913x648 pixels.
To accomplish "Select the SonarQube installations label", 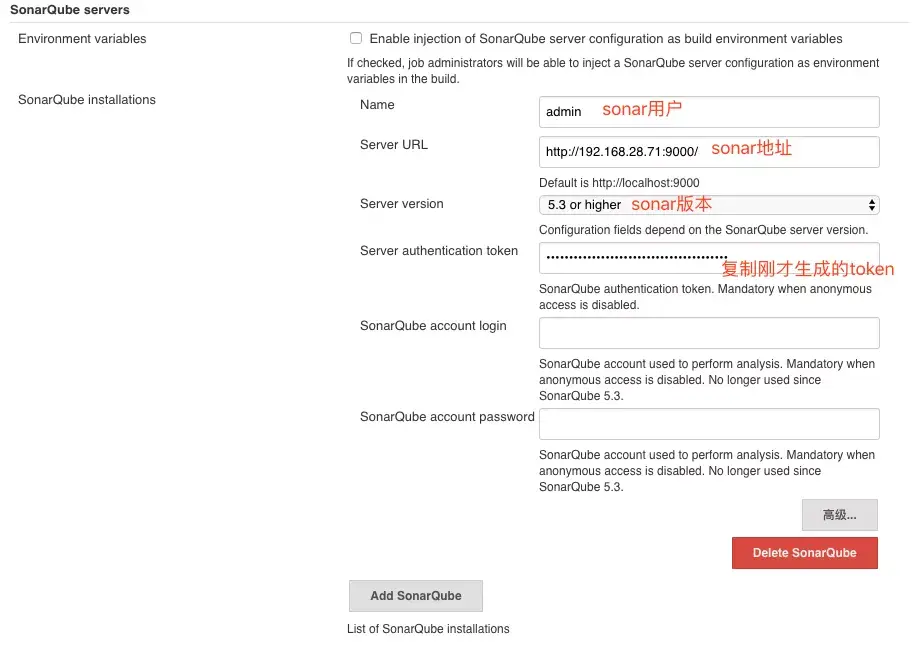I will [87, 100].
